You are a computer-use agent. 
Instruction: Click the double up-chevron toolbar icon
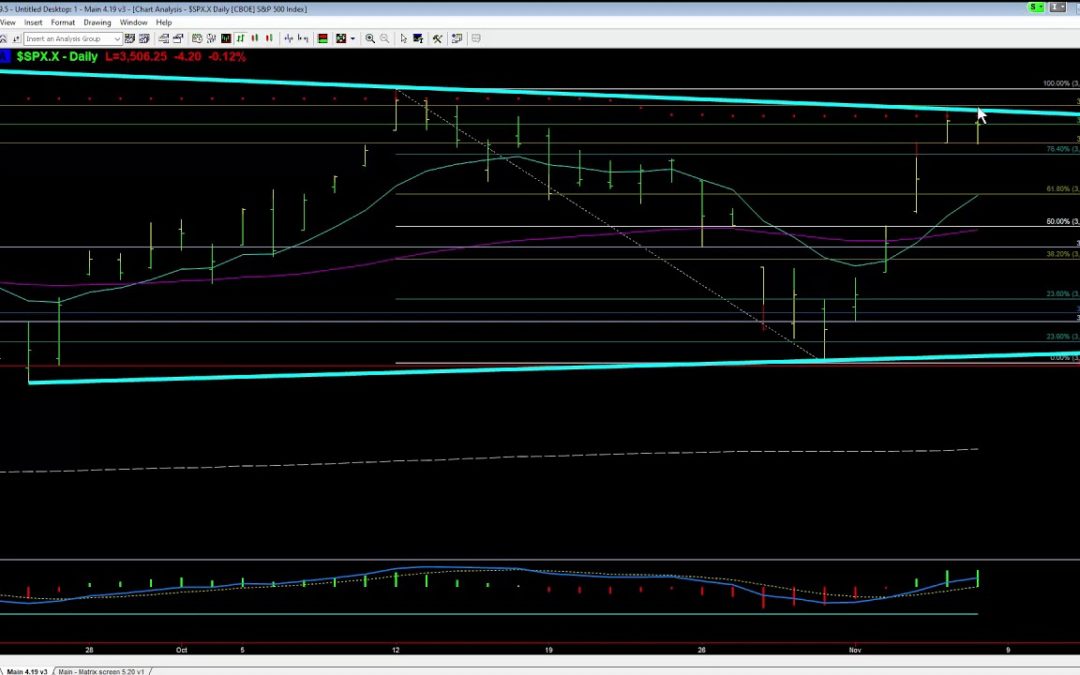[x=3, y=39]
